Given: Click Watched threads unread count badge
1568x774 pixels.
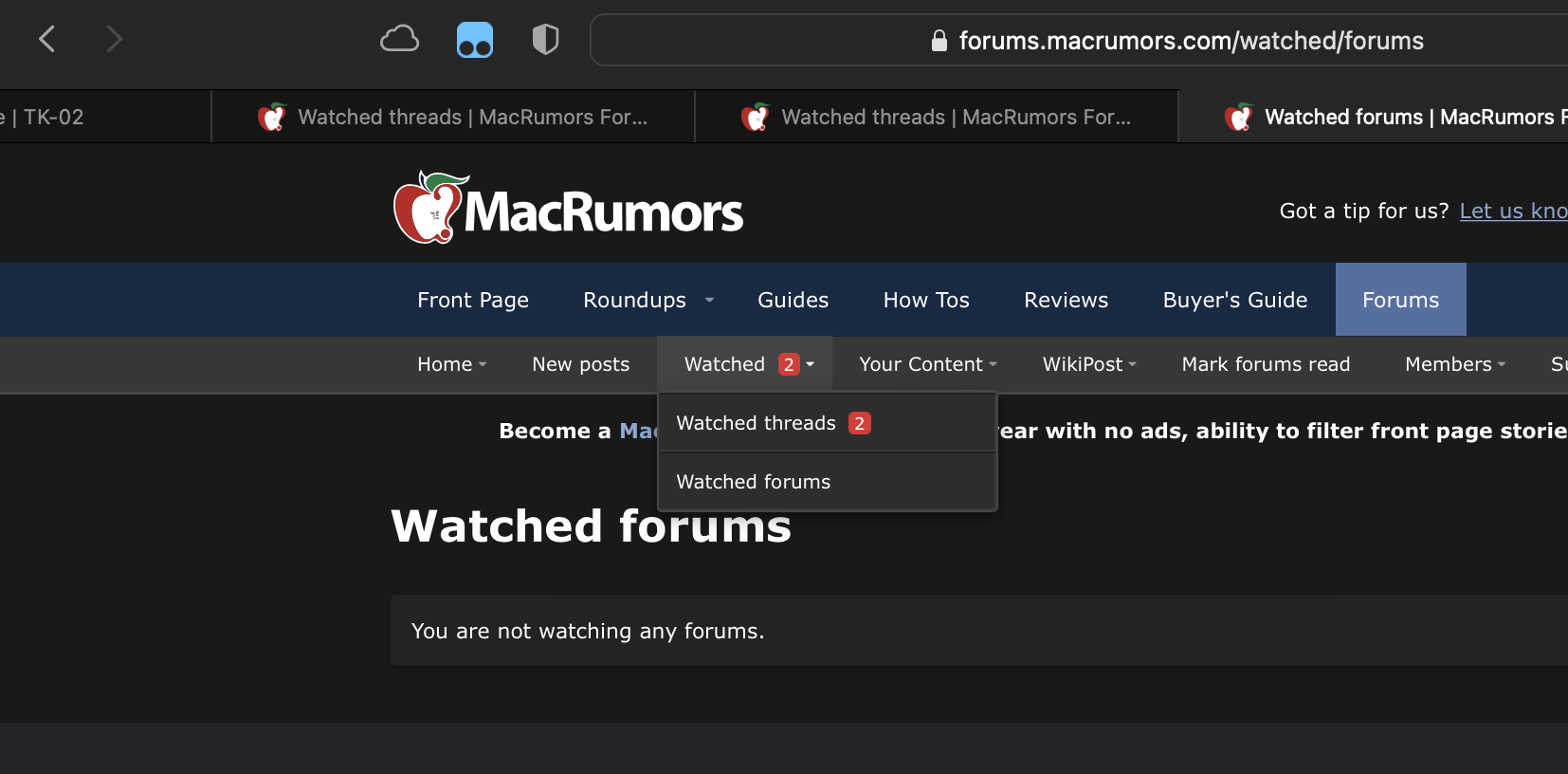Looking at the screenshot, I should (860, 423).
